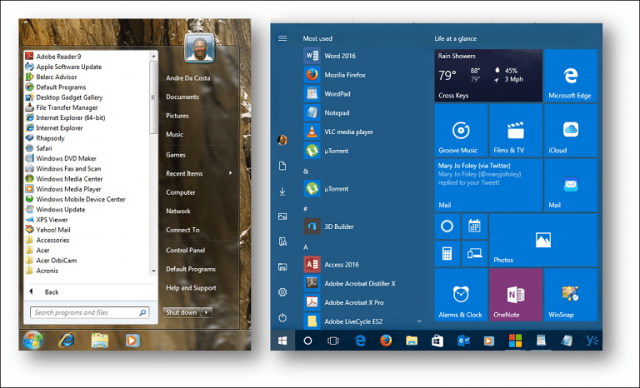Open the Films & TV tile
This screenshot has width=640, height=388.
516,131
